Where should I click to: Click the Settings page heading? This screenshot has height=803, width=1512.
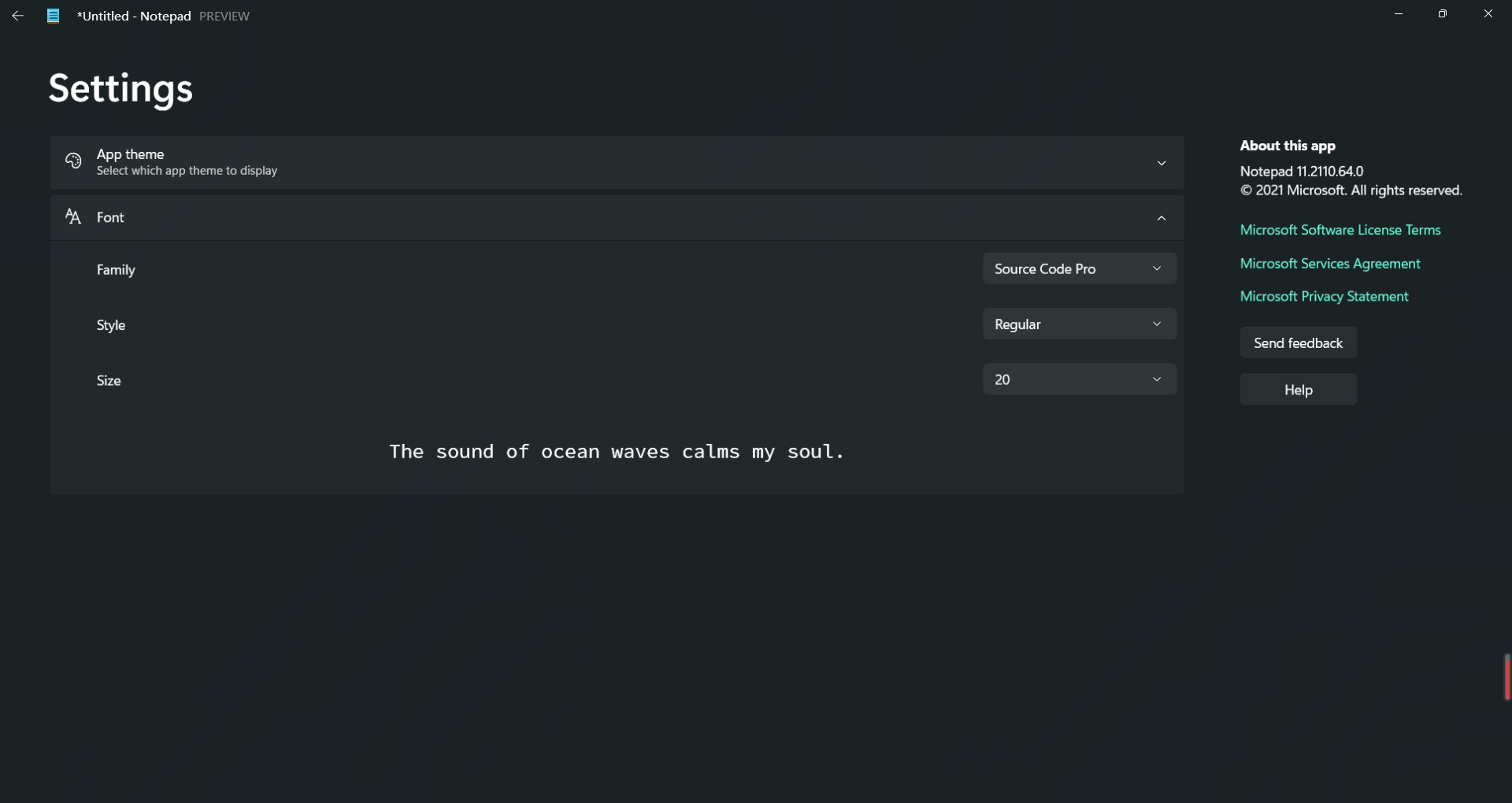pyautogui.click(x=120, y=88)
